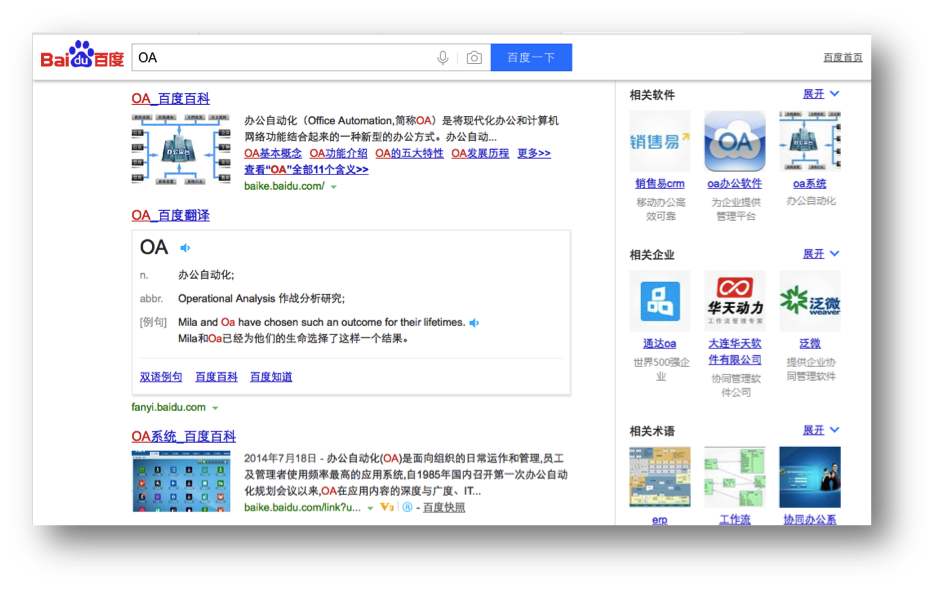Open 百度快照 cached page link
Viewport: 936px width, 590px height.
tap(444, 508)
